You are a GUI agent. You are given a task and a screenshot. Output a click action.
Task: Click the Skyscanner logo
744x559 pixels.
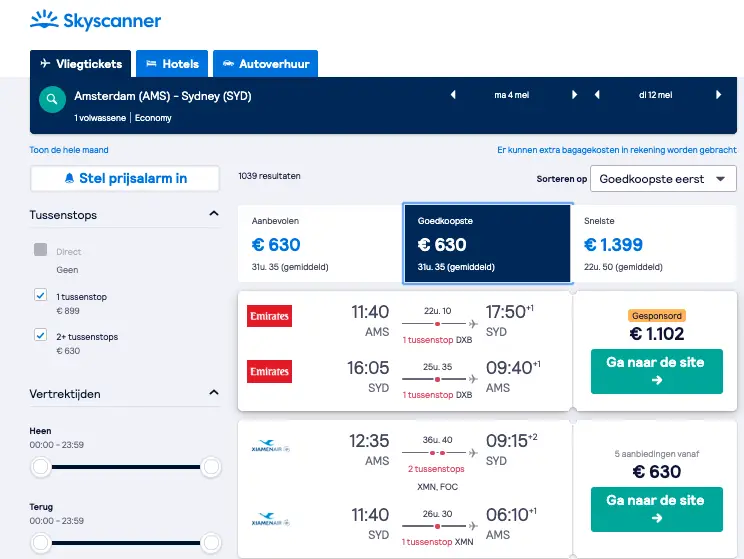95,20
